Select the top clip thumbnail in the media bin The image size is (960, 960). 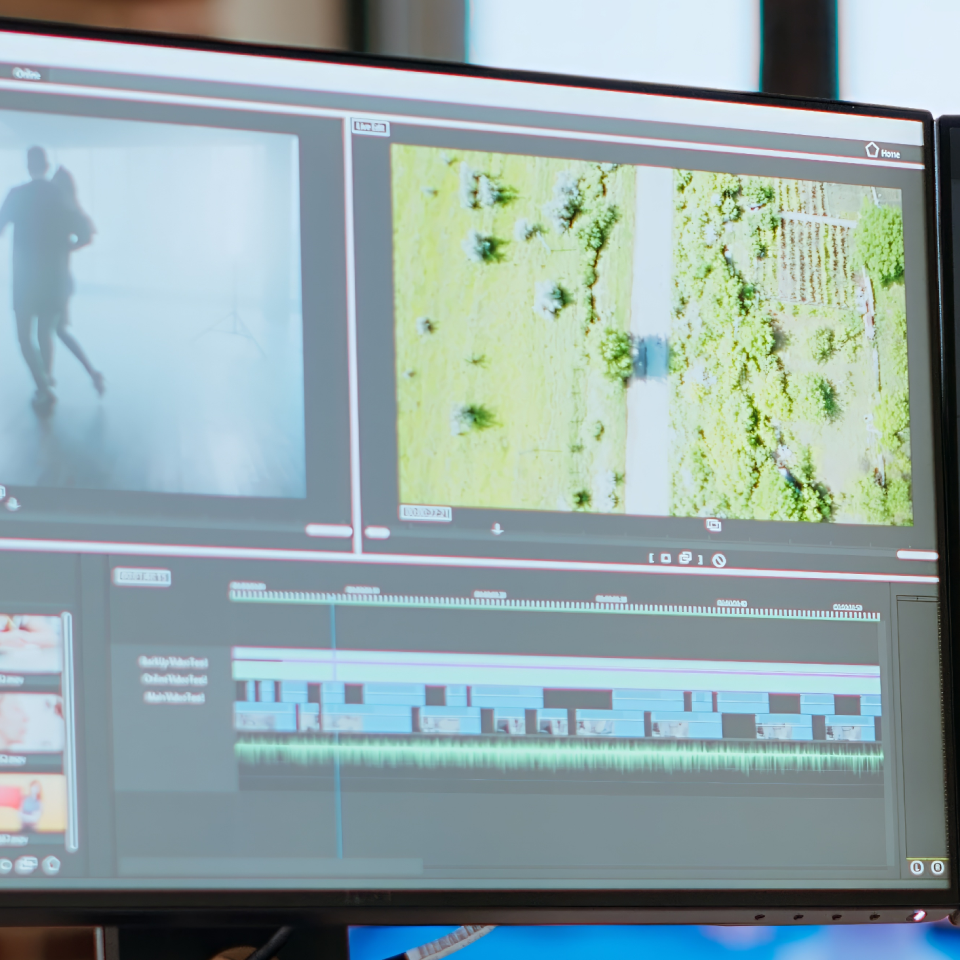(x=31, y=643)
